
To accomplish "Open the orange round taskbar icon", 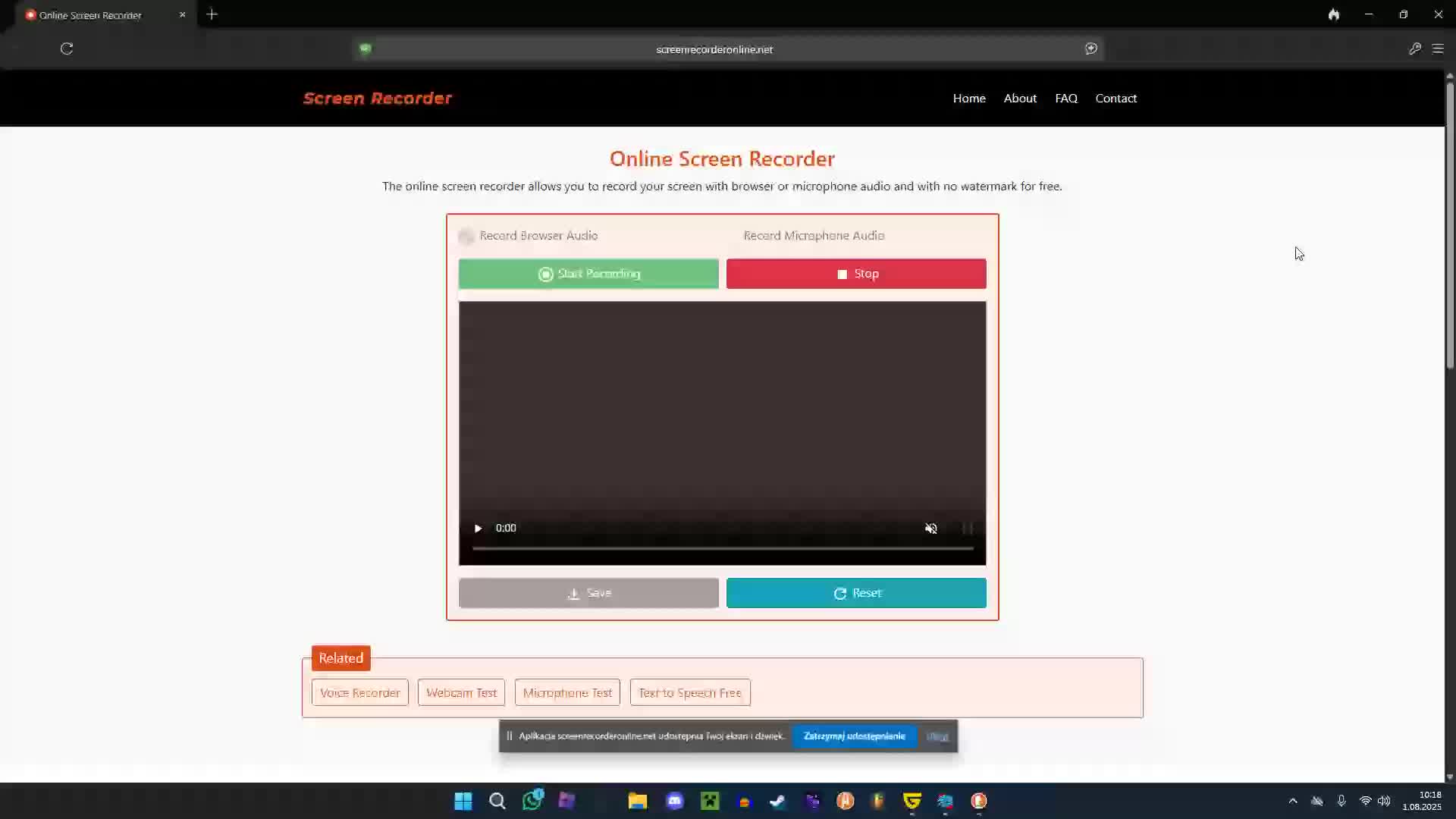I will (846, 801).
